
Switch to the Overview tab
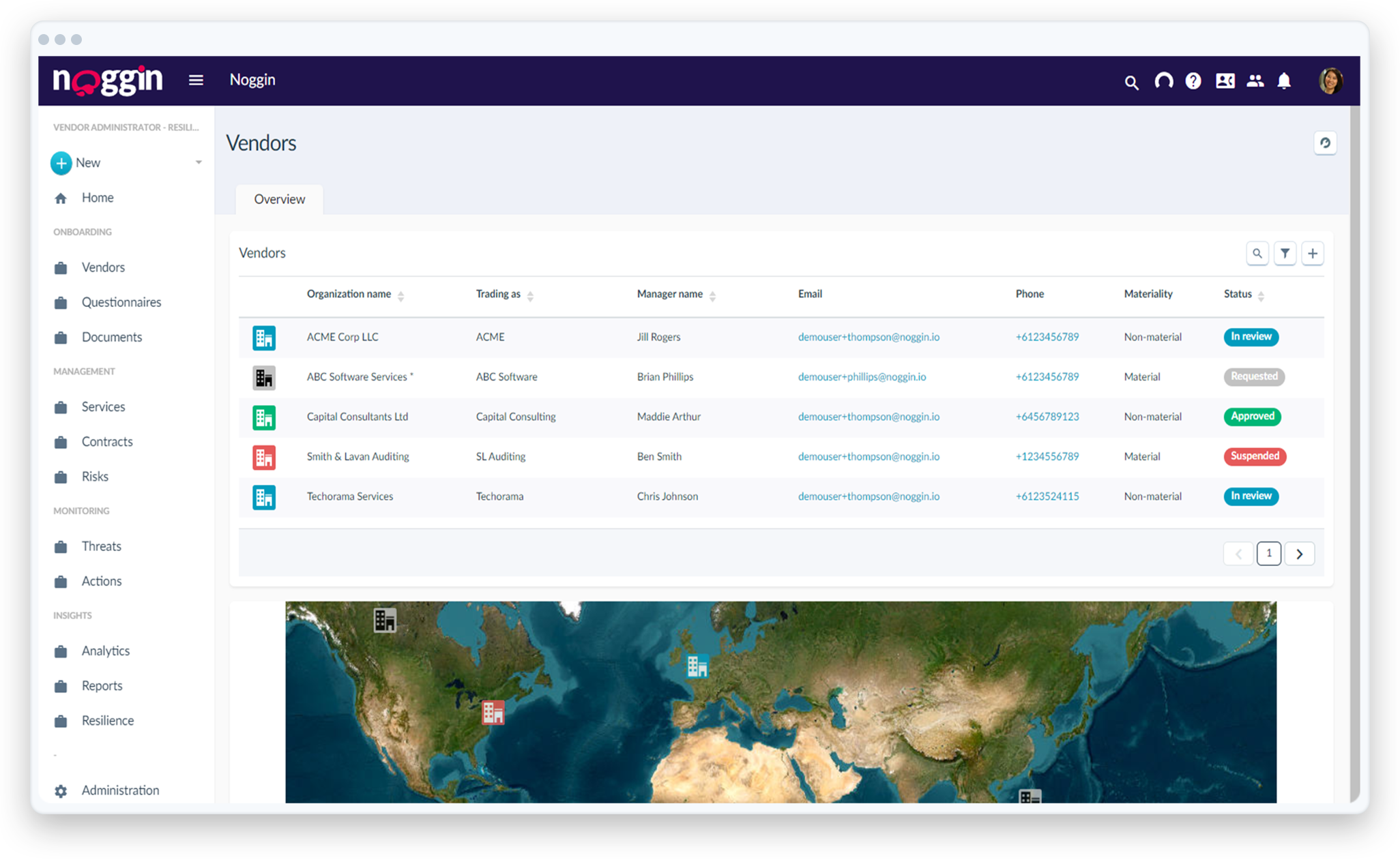tap(278, 199)
